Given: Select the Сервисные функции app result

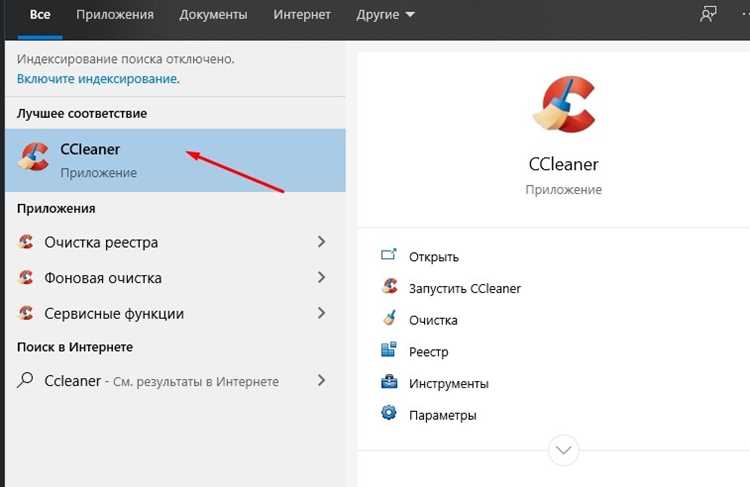Looking at the screenshot, I should (175, 313).
